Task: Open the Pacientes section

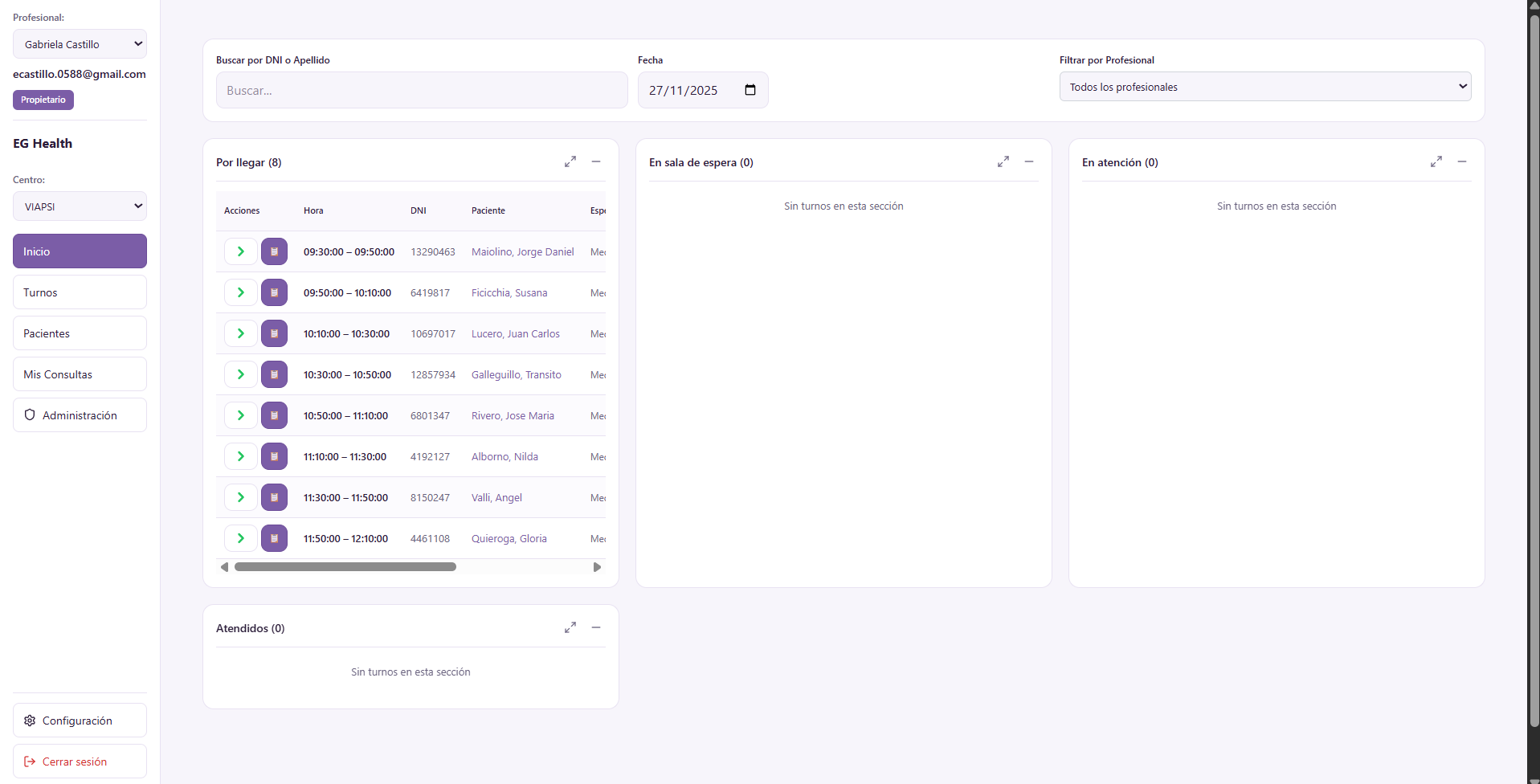Action: (x=80, y=333)
